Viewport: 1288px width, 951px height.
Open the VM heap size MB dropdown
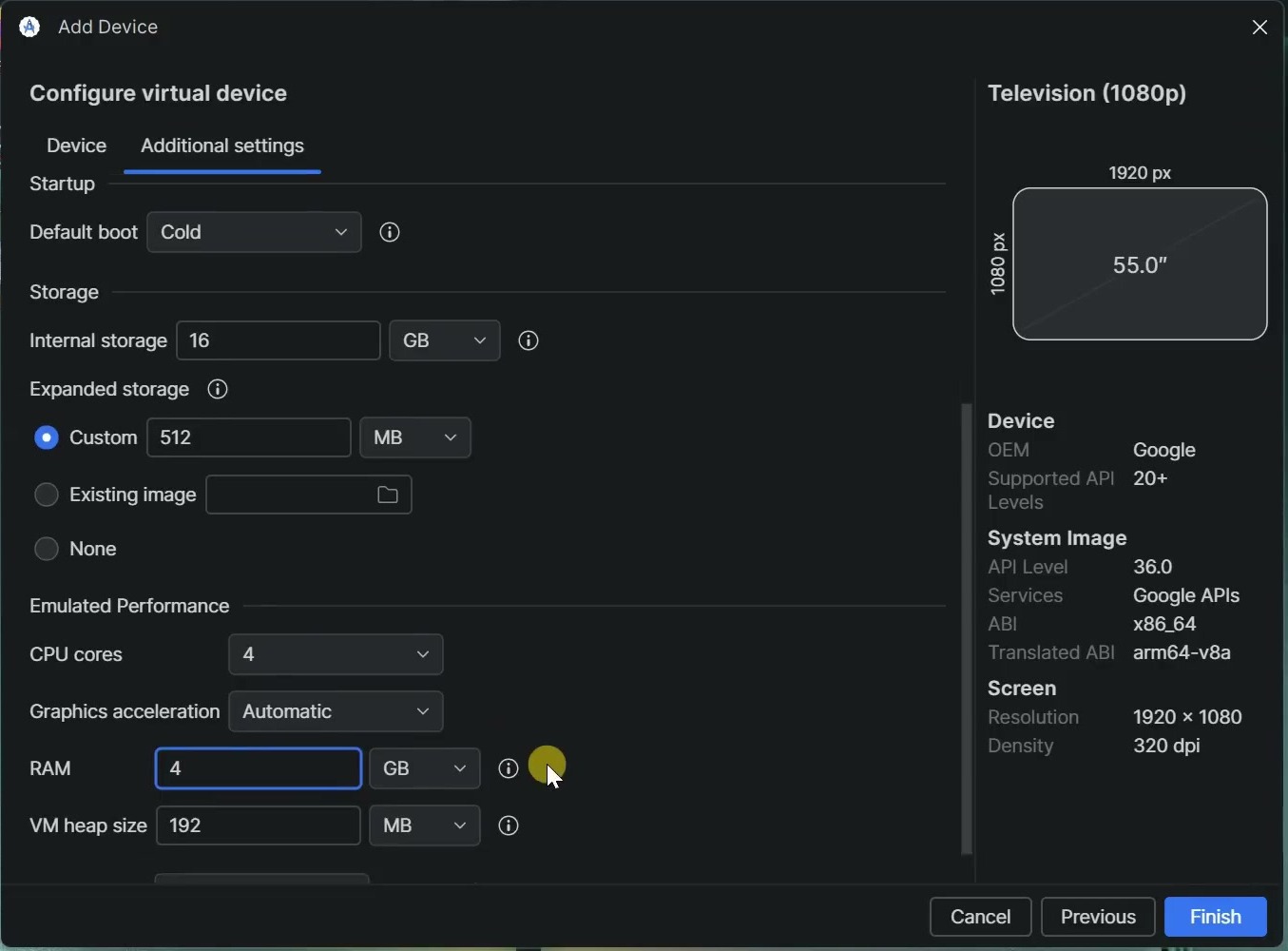pyautogui.click(x=425, y=826)
